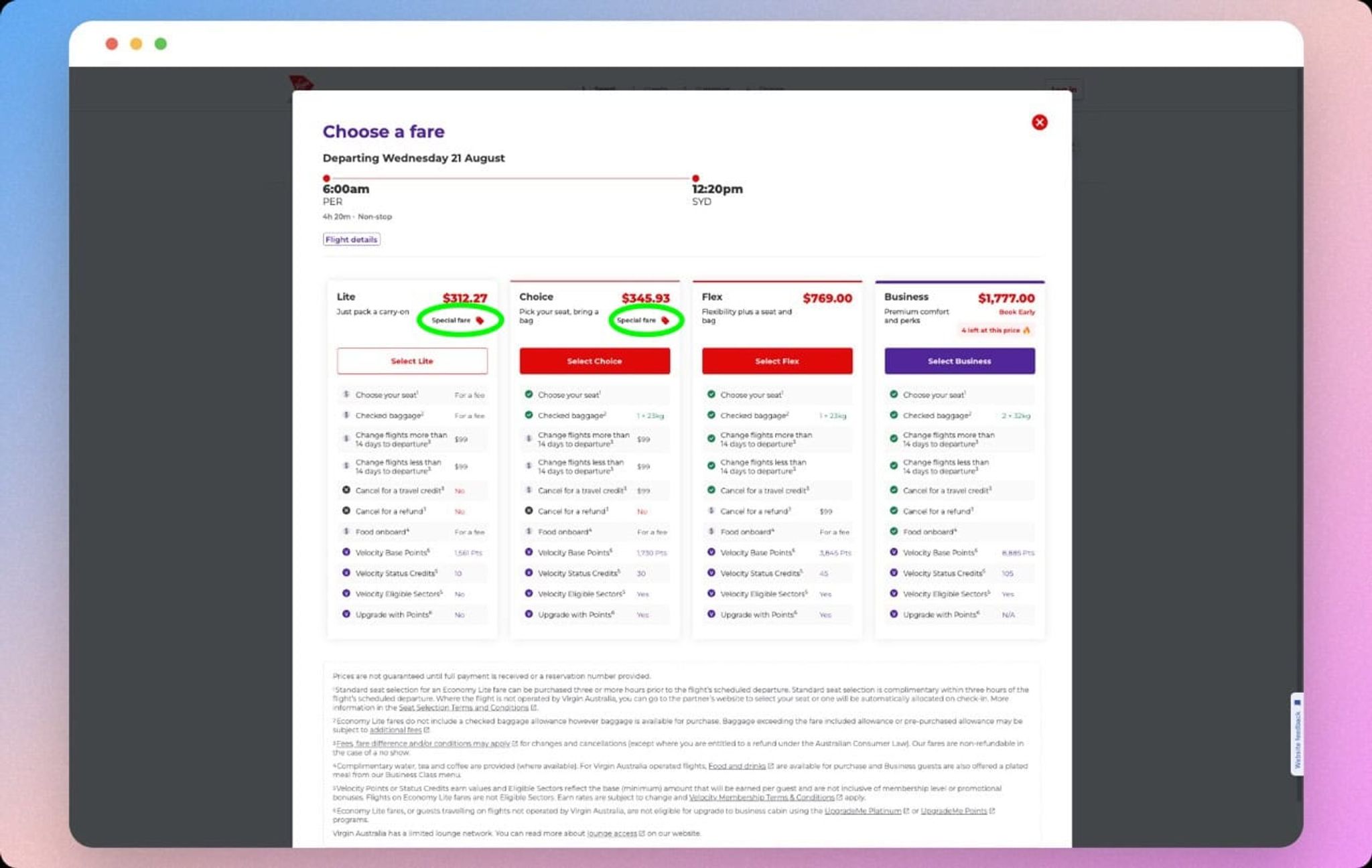Click cross icon beside Lite 'Cancel for a refund'
Screen dimensions: 1372x868
[346, 510]
